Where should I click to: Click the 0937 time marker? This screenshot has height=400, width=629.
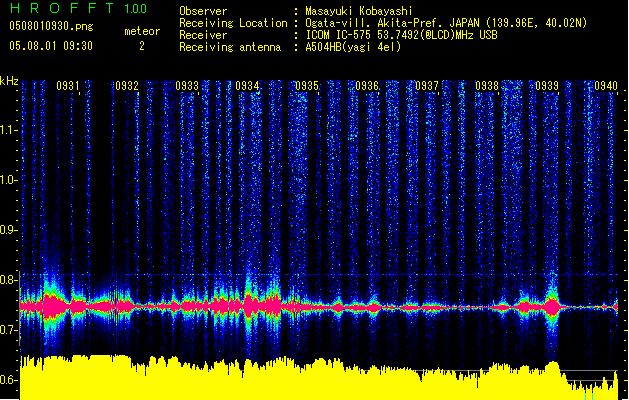click(x=427, y=86)
